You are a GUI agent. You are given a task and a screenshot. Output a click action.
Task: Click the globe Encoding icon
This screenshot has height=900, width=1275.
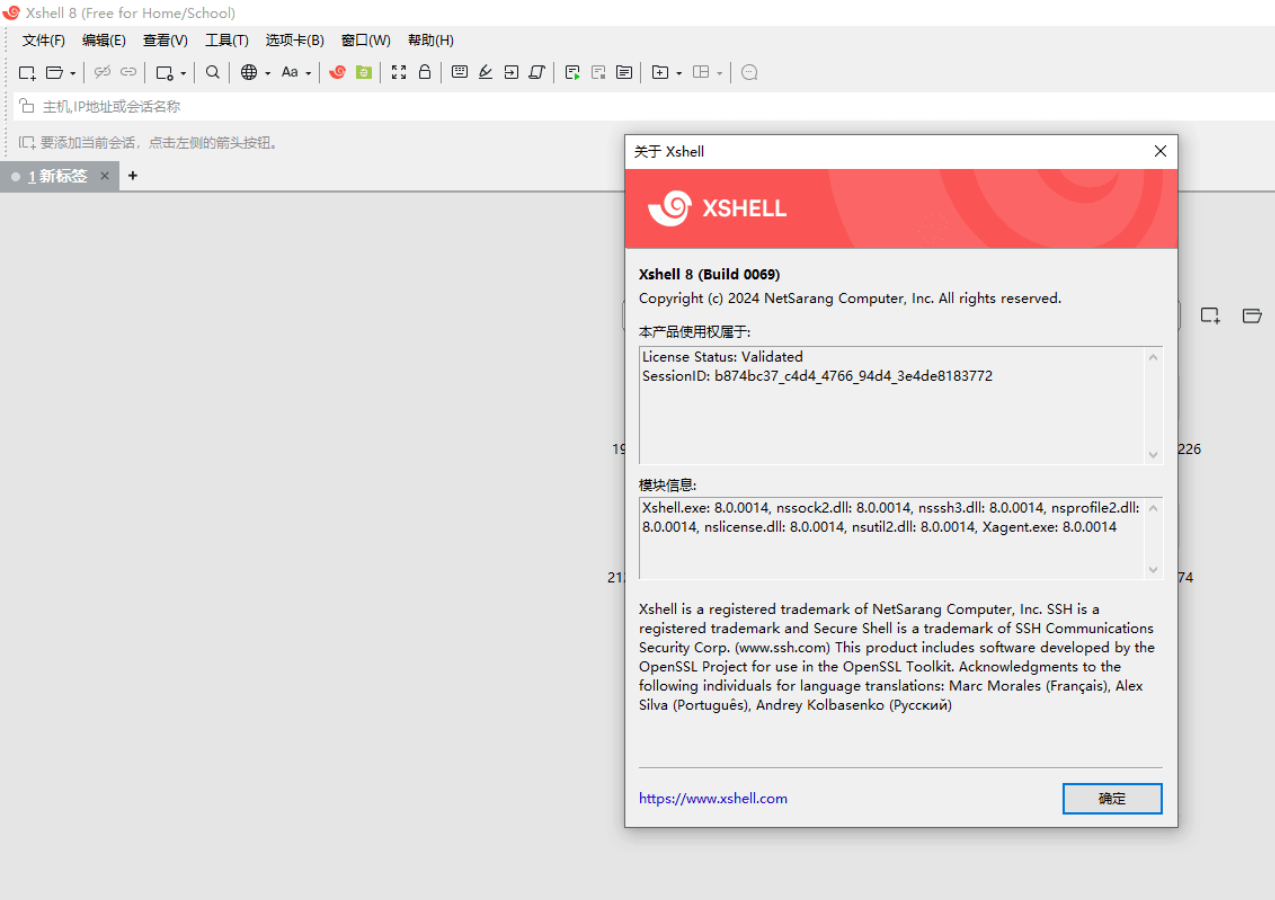pyautogui.click(x=249, y=72)
